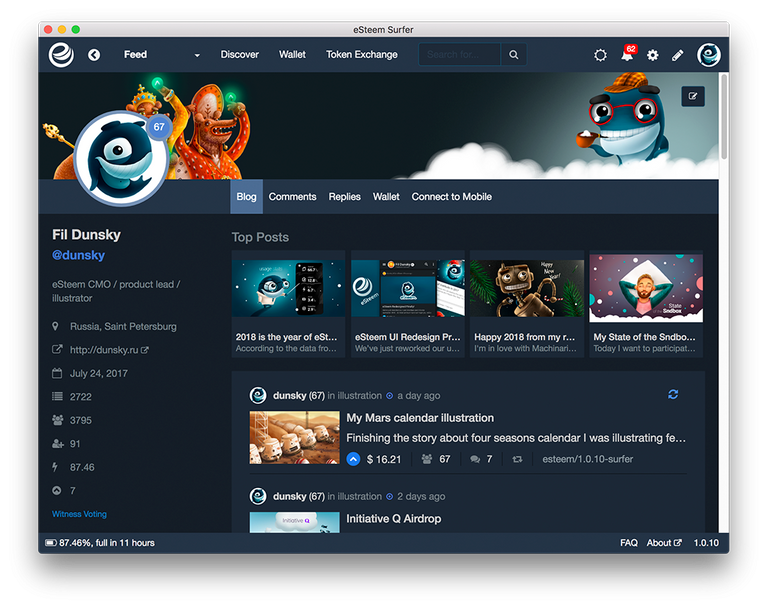Open the Token Exchange page
This screenshot has width=768, height=609.
click(x=362, y=55)
